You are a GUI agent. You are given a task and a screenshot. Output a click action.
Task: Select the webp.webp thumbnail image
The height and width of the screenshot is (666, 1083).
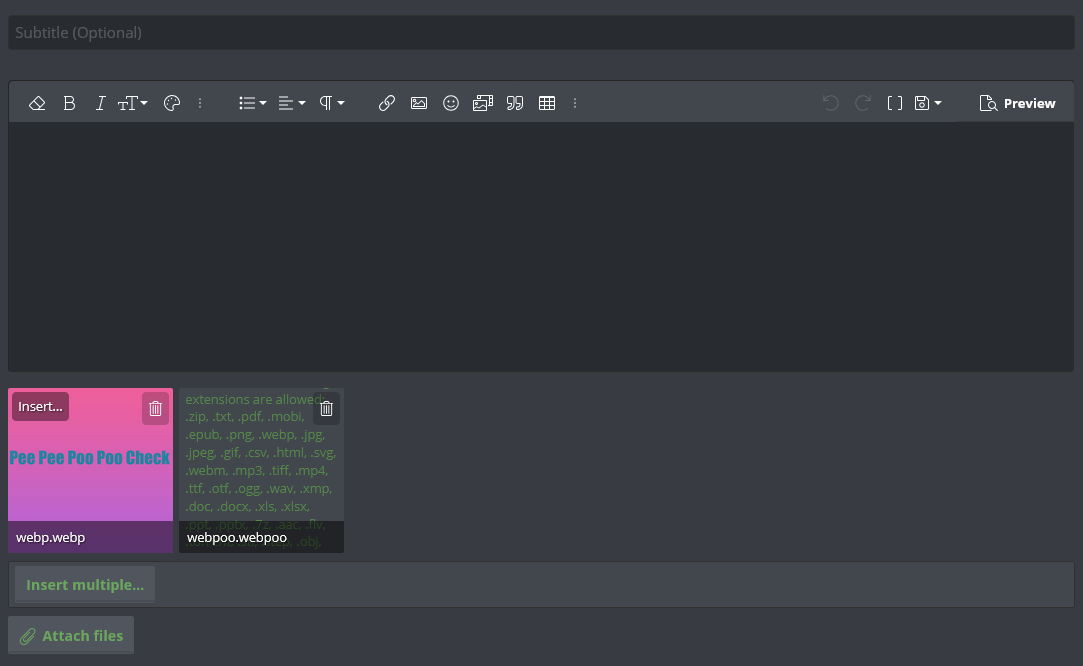pos(90,470)
